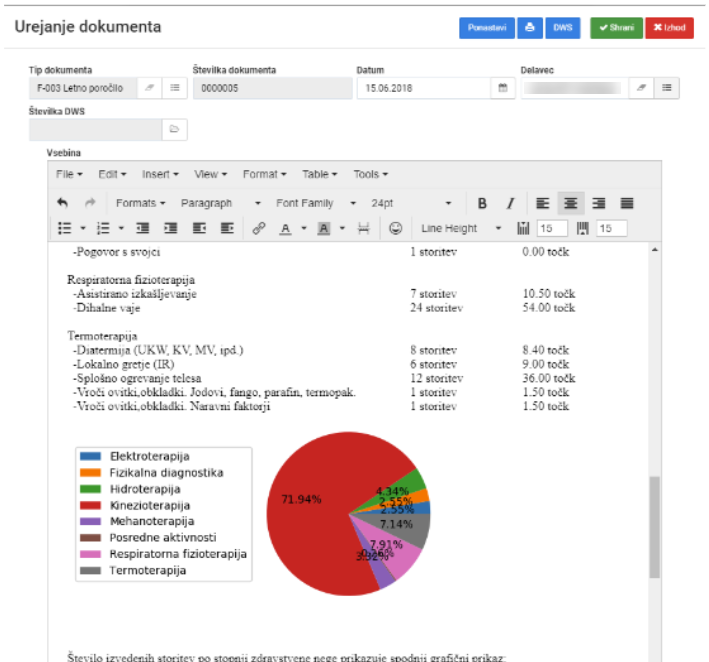Open the Tools menu
Viewport: 709px width, 662px height.
[x=371, y=175]
